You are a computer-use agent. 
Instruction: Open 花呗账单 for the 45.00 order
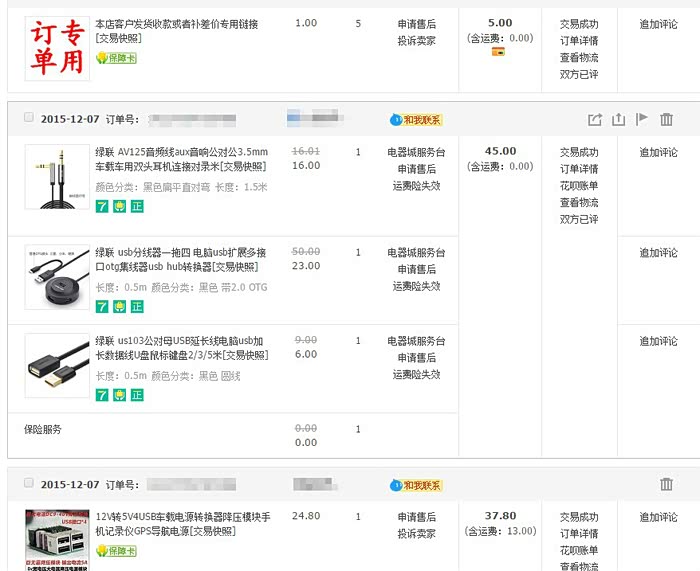[x=579, y=186]
